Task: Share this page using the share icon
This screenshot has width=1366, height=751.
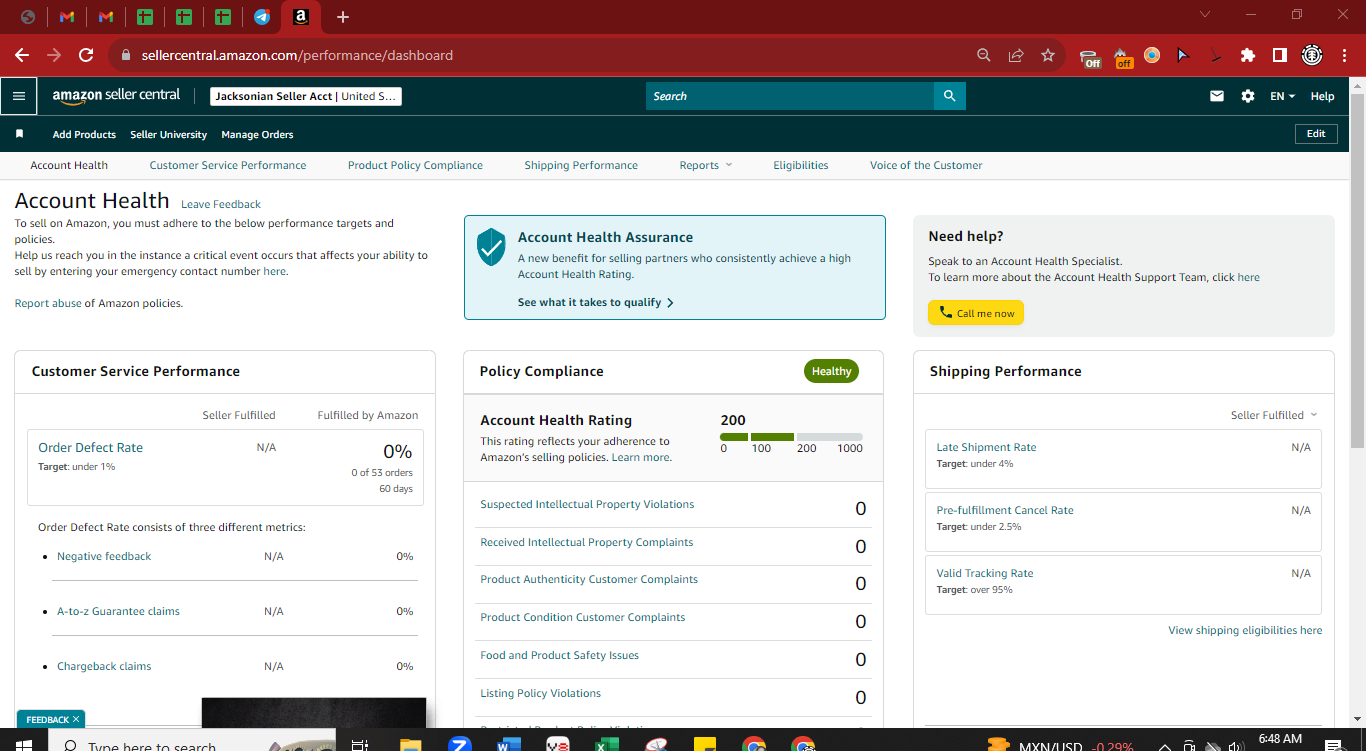Action: [1016, 55]
